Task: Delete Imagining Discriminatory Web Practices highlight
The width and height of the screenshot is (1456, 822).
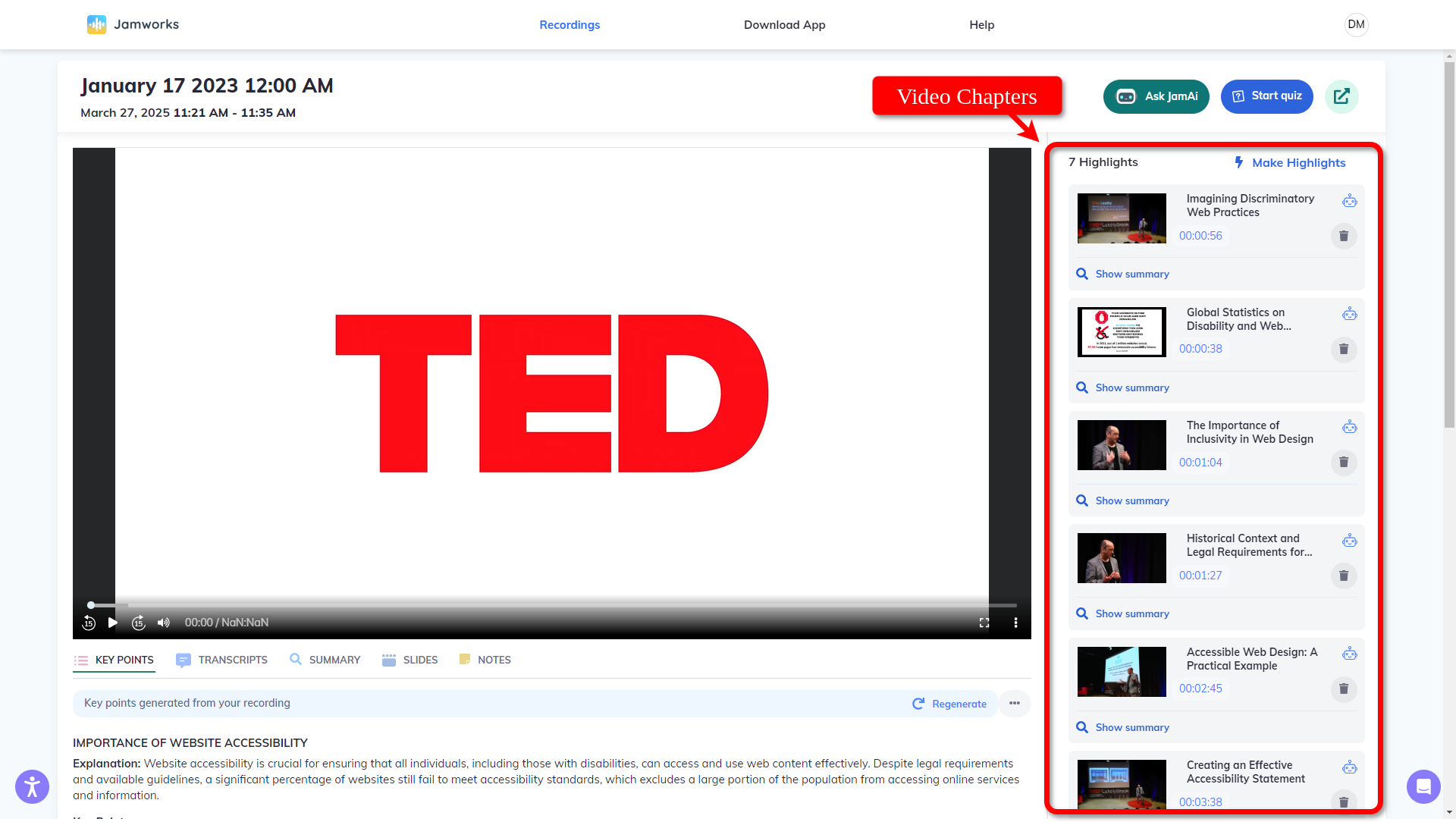Action: 1344,236
